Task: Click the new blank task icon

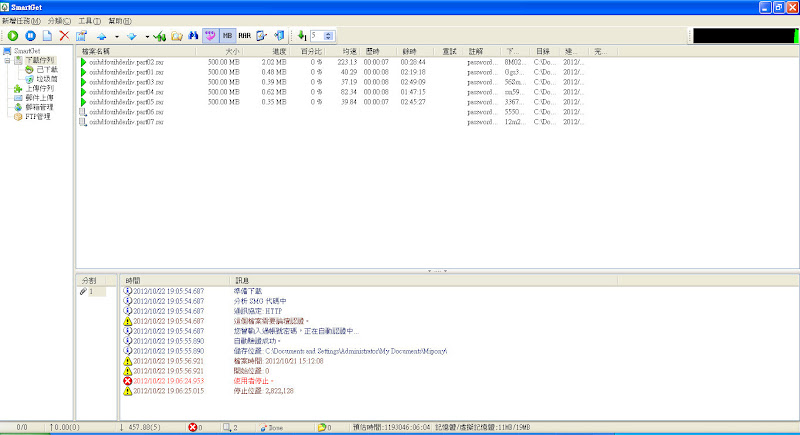Action: [46, 35]
